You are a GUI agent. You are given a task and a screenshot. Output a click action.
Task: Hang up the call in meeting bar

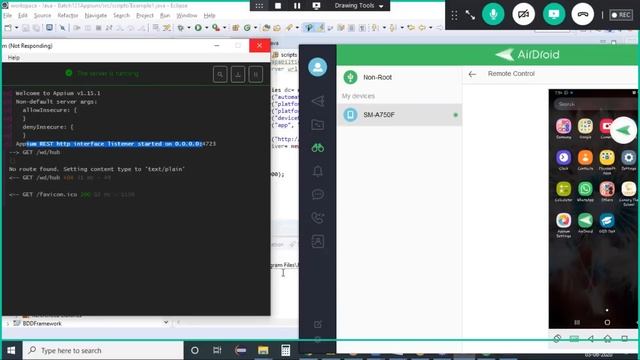point(583,14)
